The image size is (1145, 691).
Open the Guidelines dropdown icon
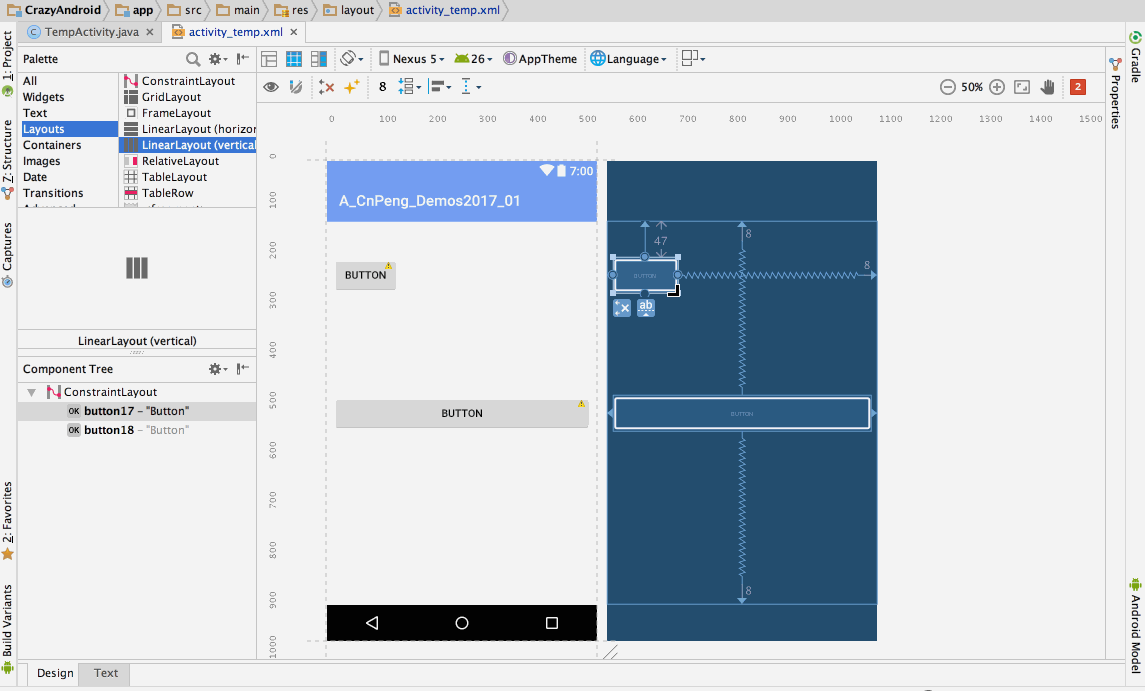(471, 87)
